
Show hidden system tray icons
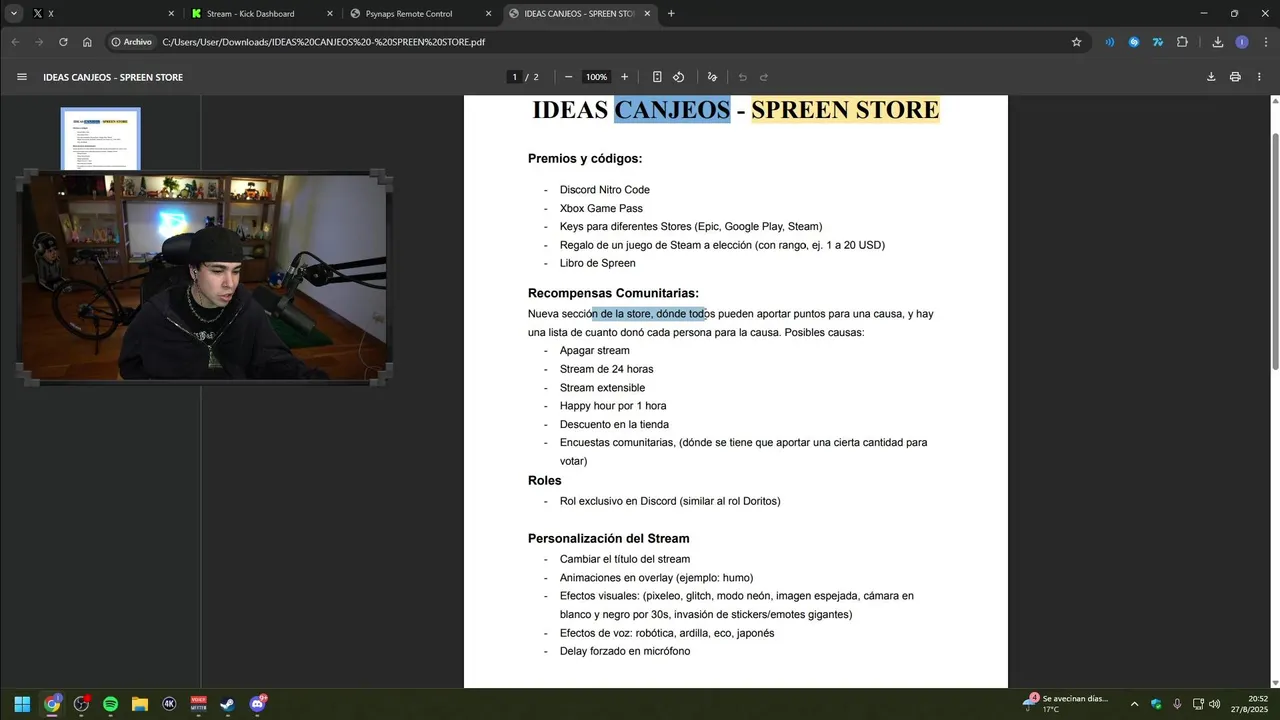[x=1134, y=704]
